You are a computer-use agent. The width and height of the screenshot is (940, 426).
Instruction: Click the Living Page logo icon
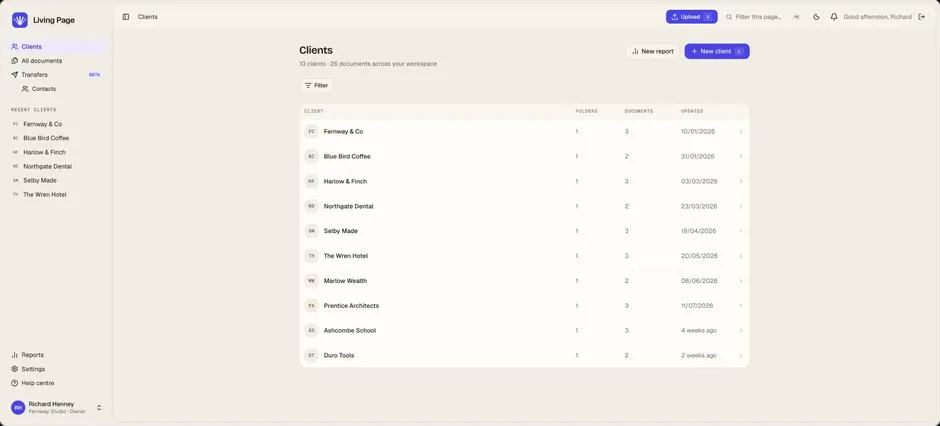20,20
